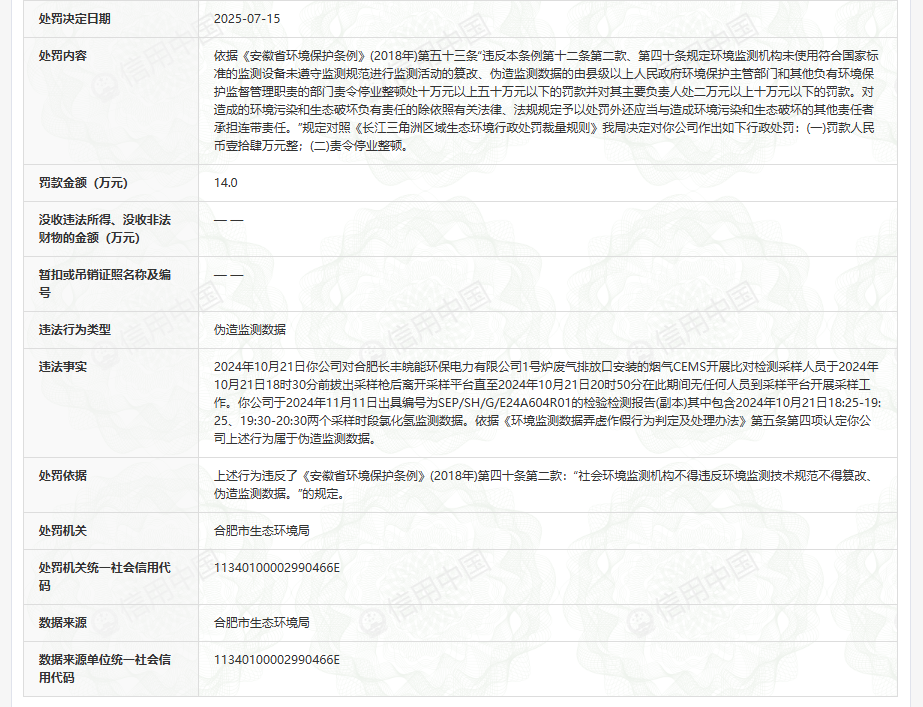Select the 伪造监测数据 value text
Image resolution: width=923 pixels, height=707 pixels.
[x=250, y=329]
